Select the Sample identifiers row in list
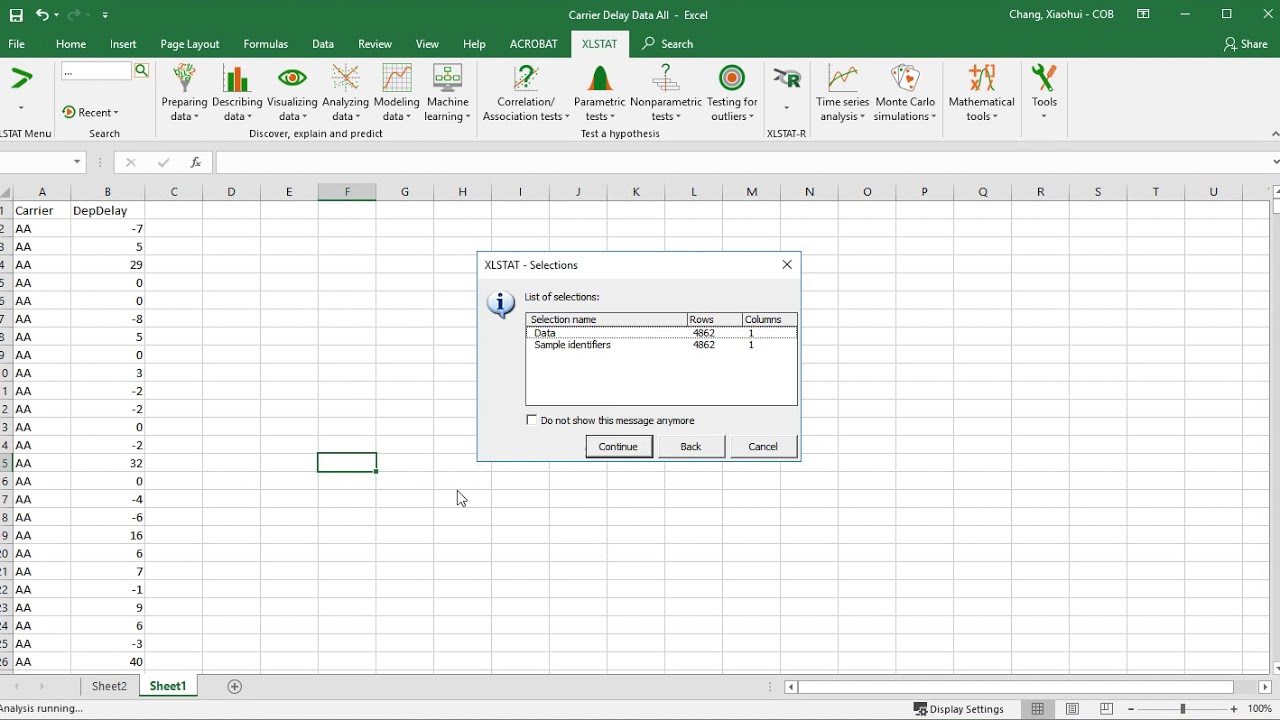1280x720 pixels. (x=661, y=345)
